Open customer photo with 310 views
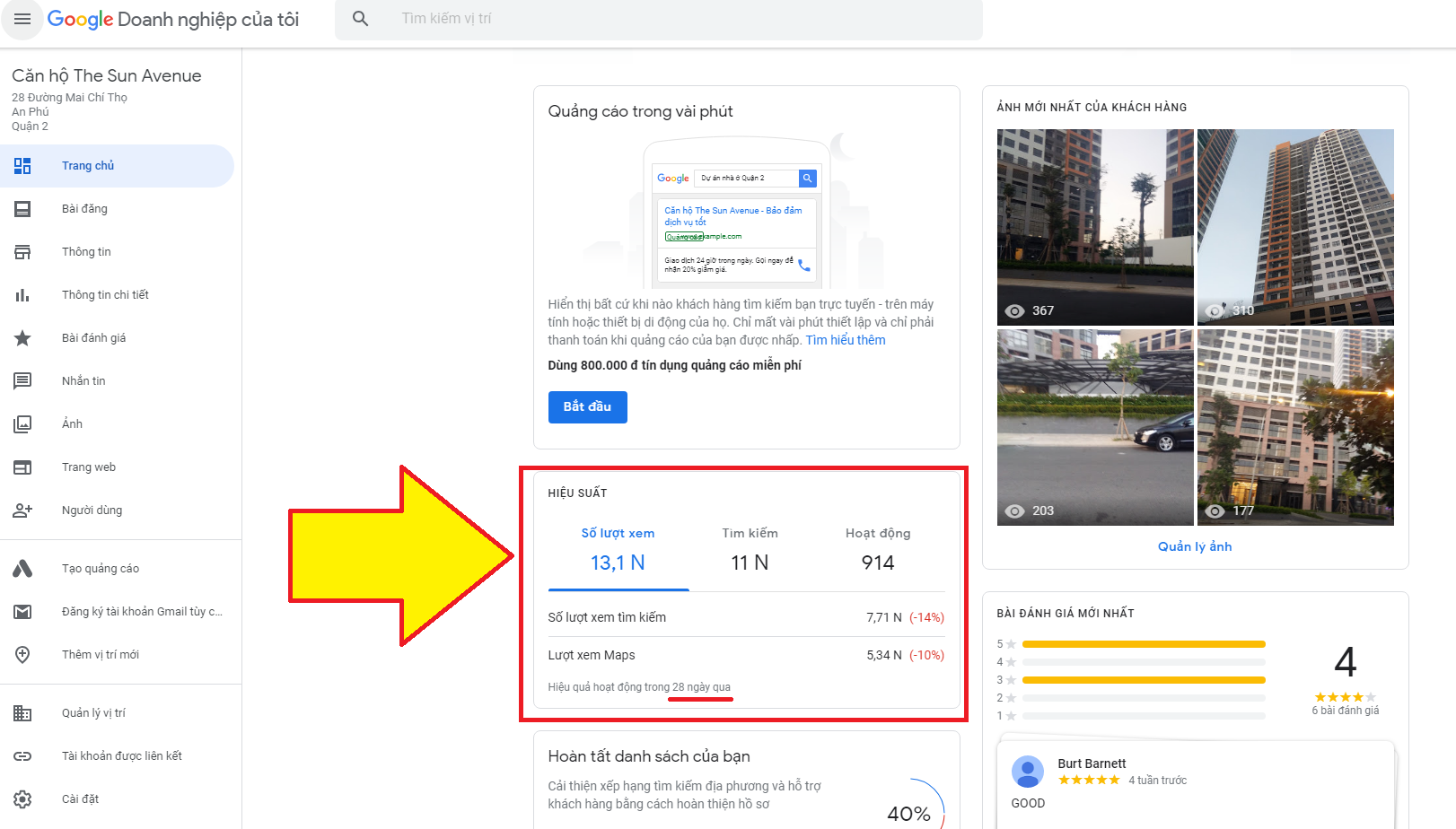The height and width of the screenshot is (829, 1456). coord(1295,227)
